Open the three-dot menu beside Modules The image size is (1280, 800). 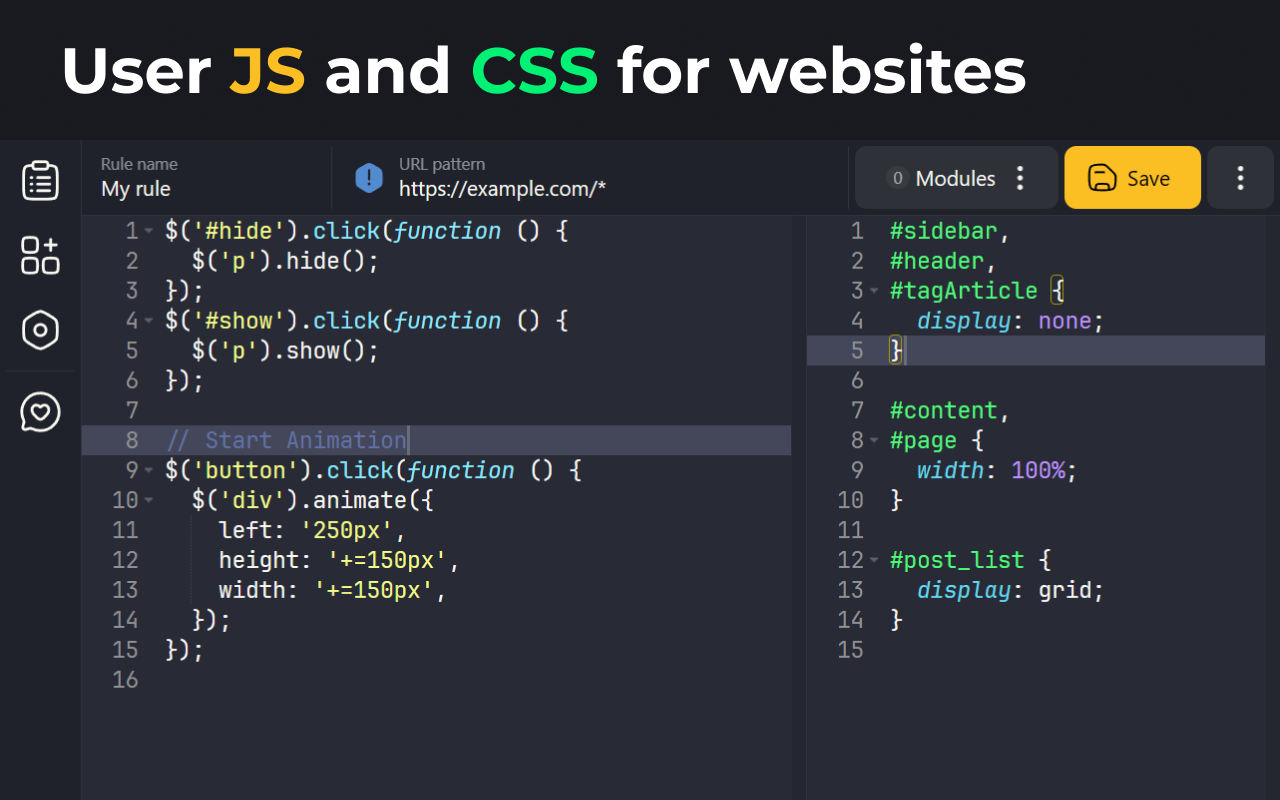(x=1020, y=177)
